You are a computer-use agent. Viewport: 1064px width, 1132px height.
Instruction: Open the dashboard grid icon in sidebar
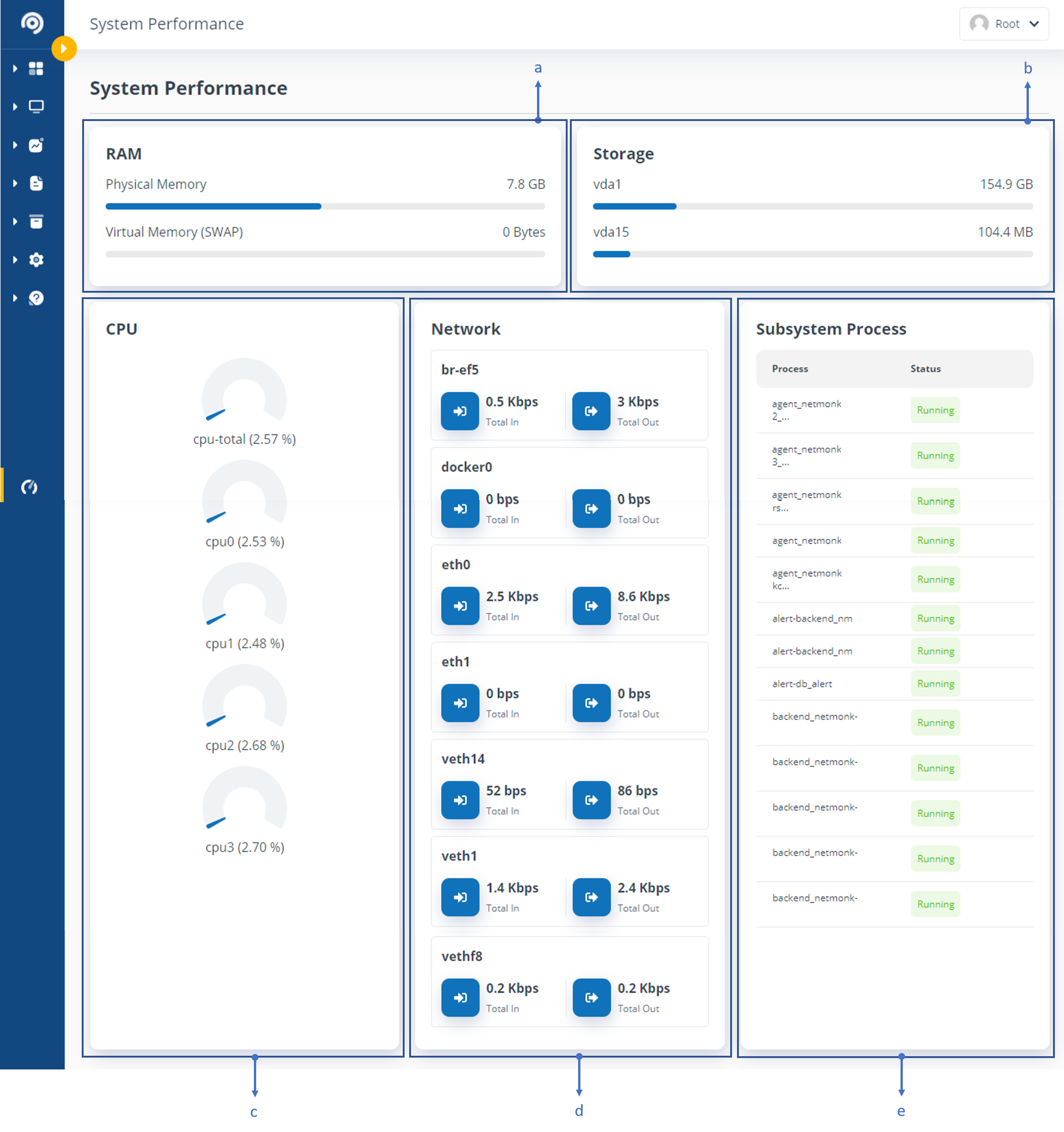(x=36, y=68)
